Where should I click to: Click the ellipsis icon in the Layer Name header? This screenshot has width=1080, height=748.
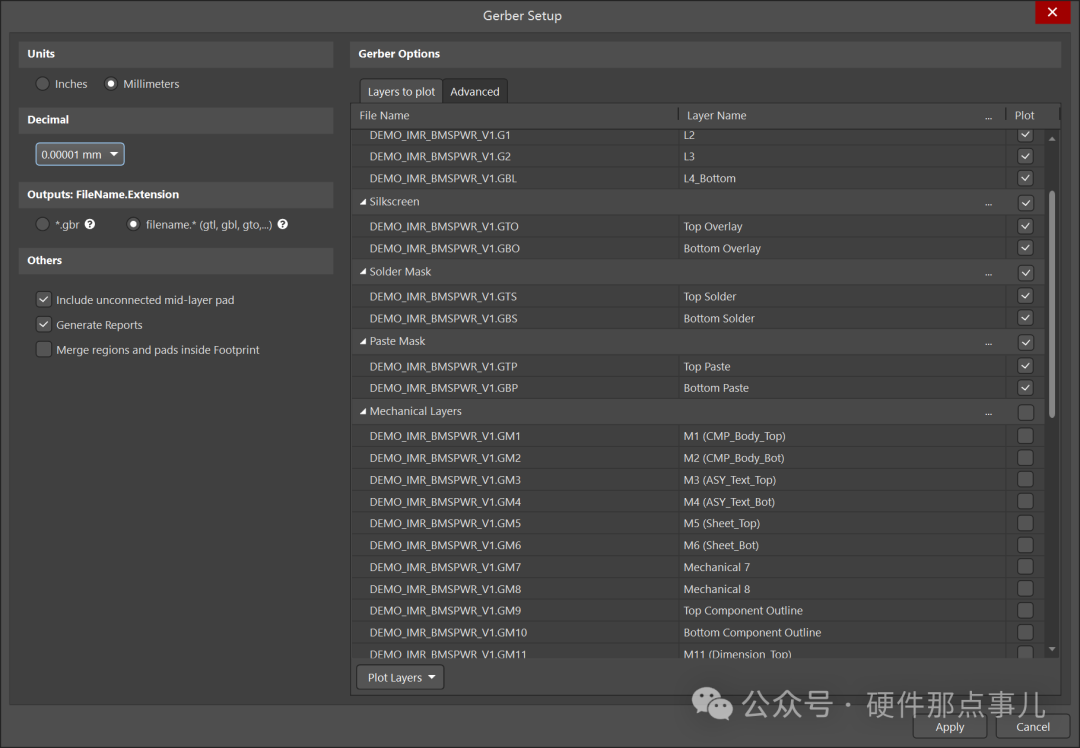tap(988, 116)
